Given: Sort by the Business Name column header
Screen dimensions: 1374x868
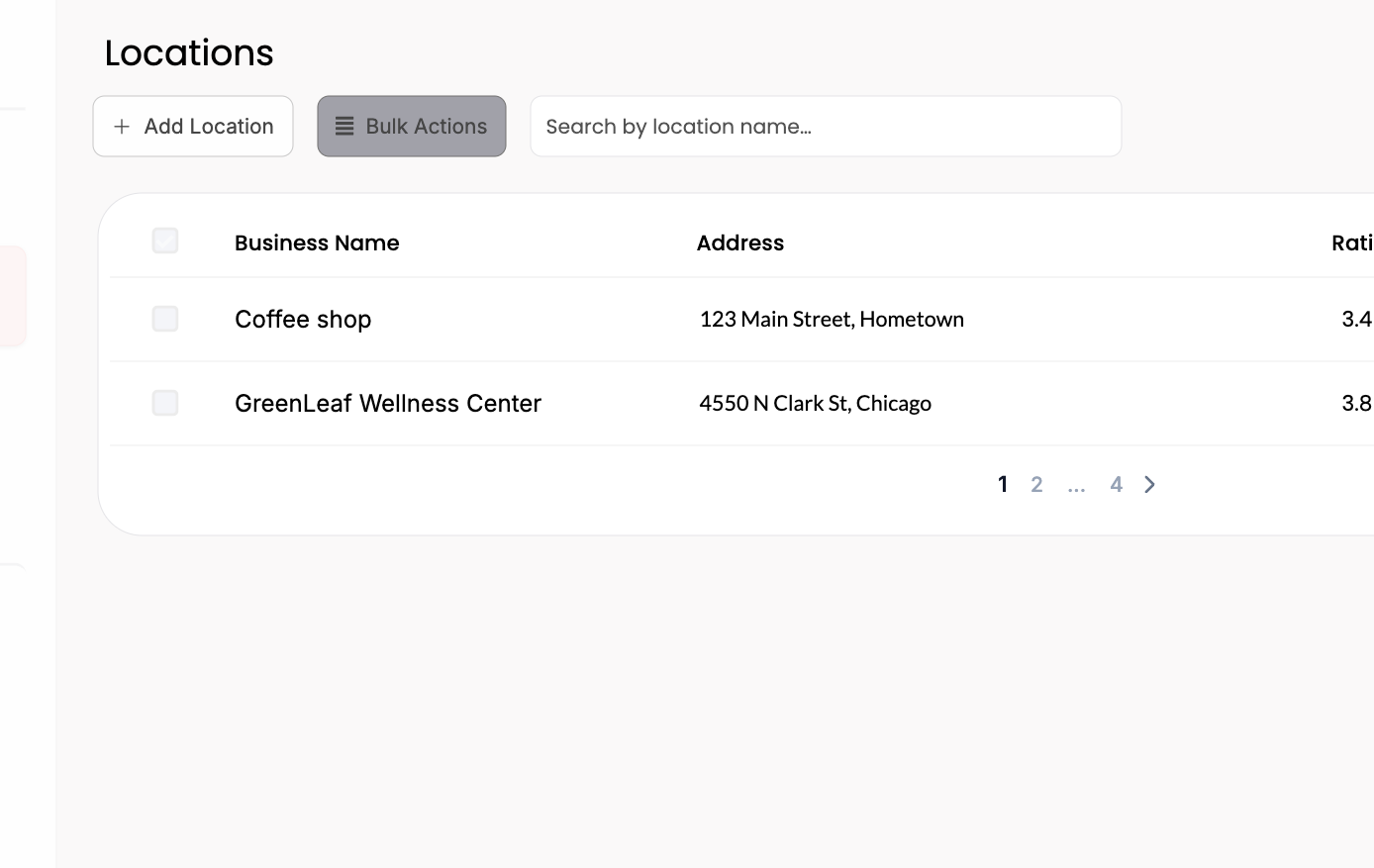Looking at the screenshot, I should [x=317, y=242].
